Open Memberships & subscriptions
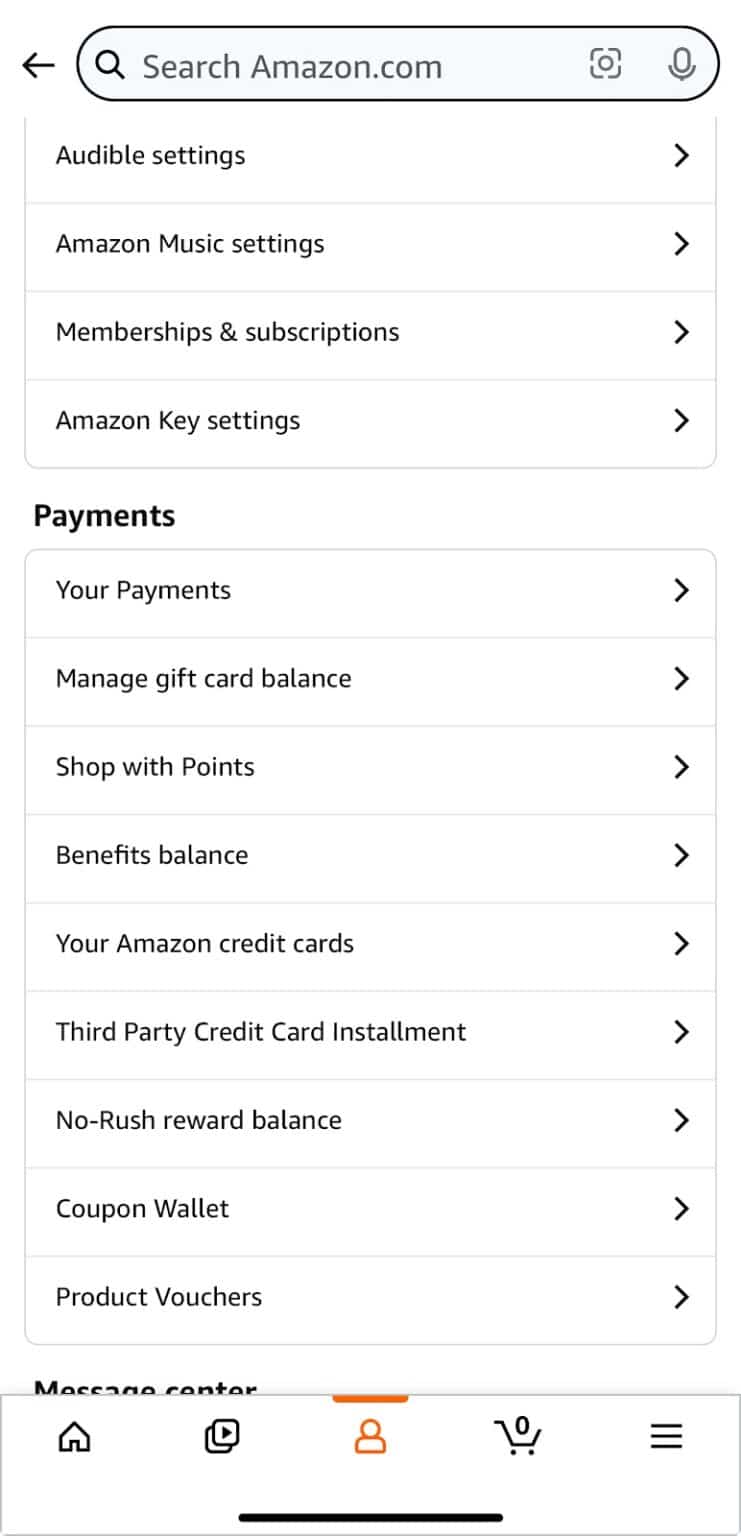 pyautogui.click(x=370, y=332)
